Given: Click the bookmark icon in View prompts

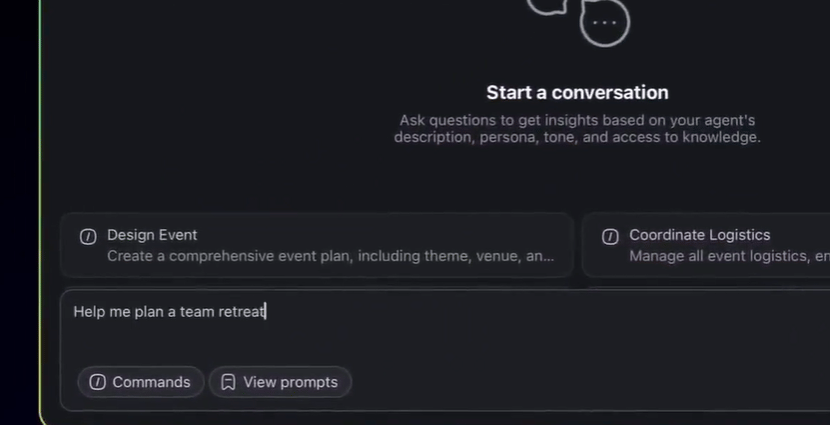Looking at the screenshot, I should (228, 382).
